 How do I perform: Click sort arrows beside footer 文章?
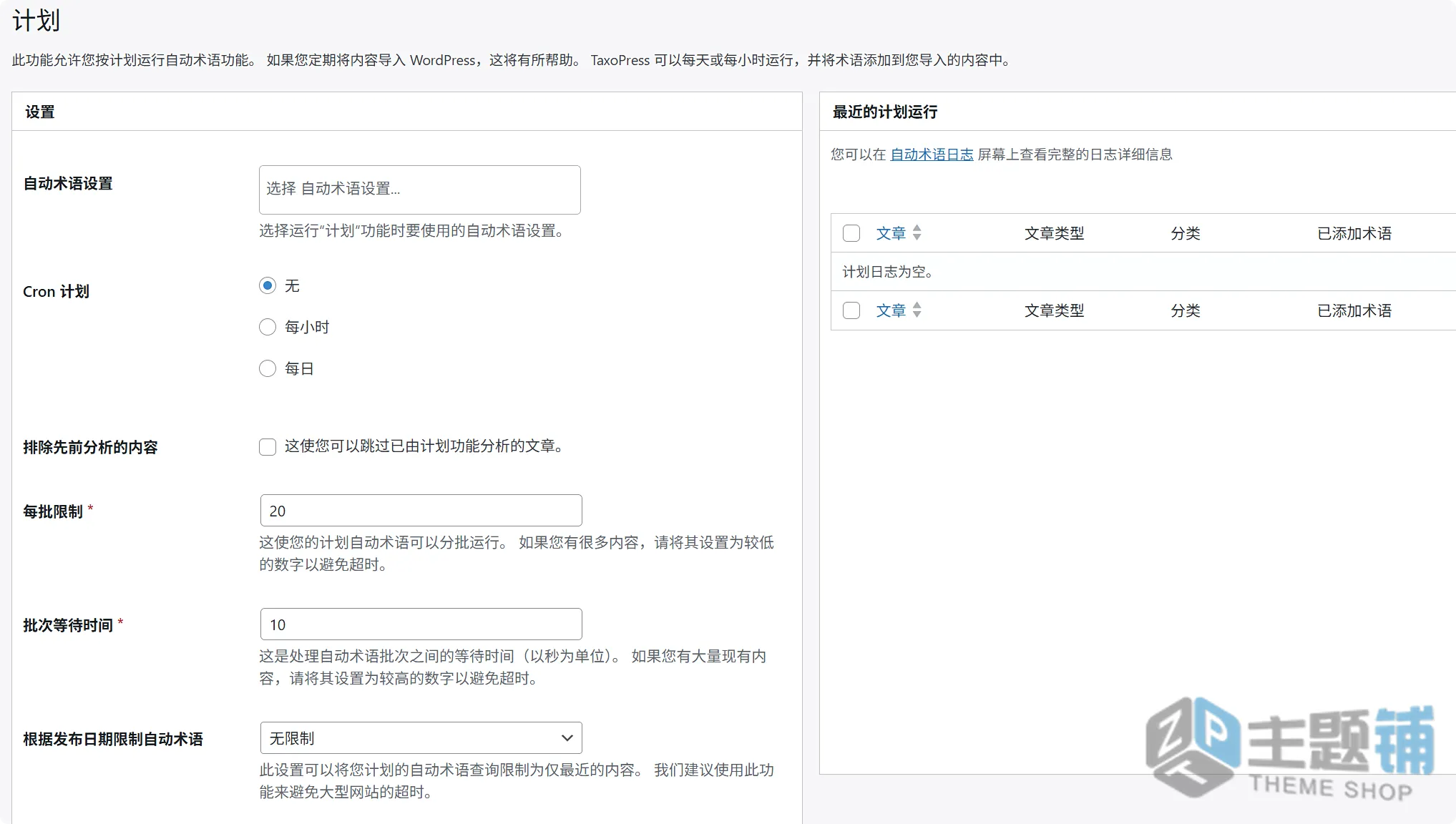point(917,310)
